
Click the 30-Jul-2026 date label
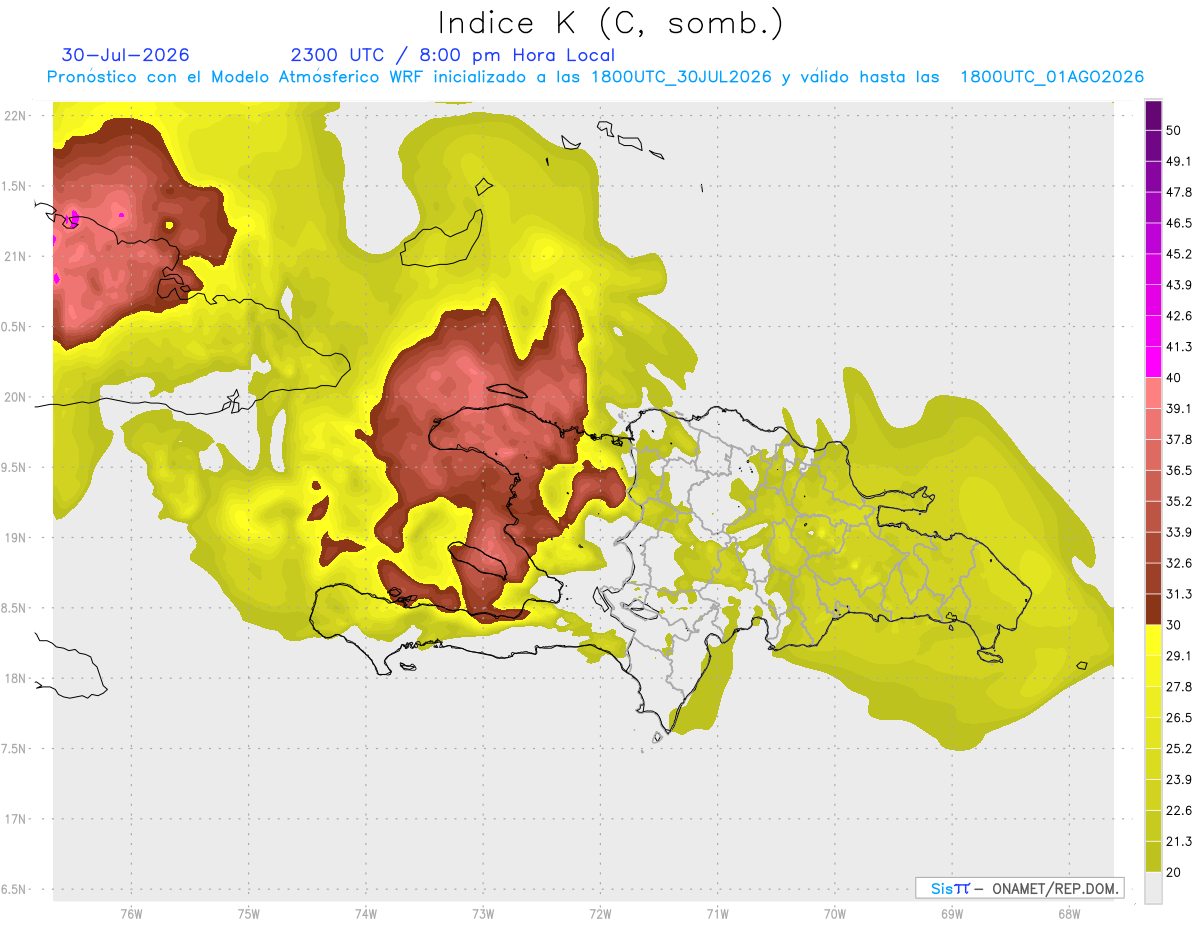click(x=126, y=55)
